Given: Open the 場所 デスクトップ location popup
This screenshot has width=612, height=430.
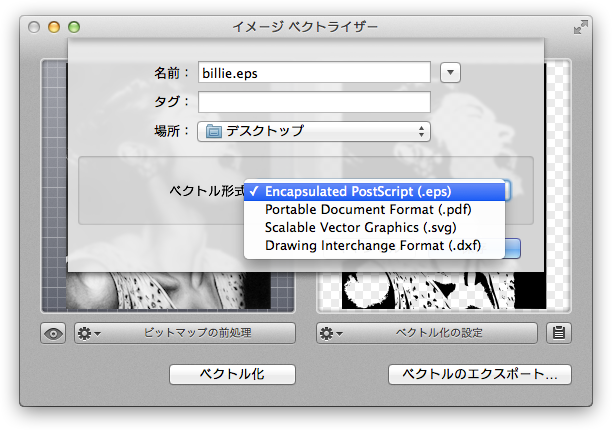Looking at the screenshot, I should point(314,131).
